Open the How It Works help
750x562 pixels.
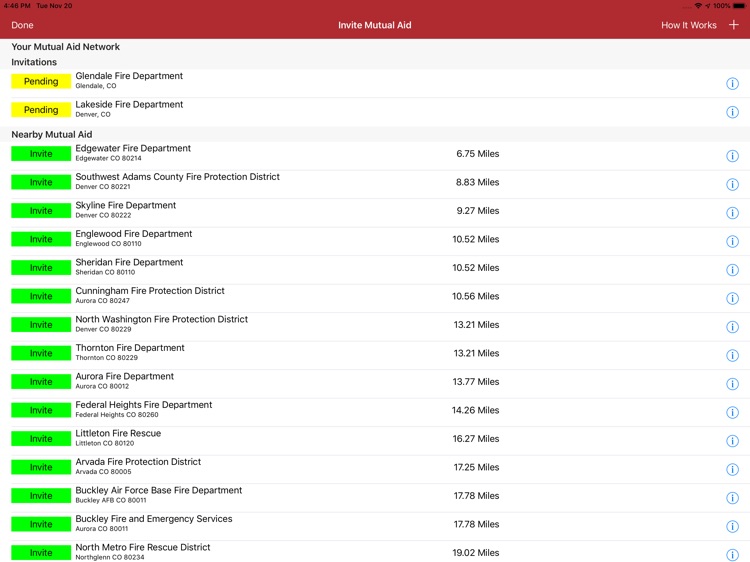click(688, 25)
